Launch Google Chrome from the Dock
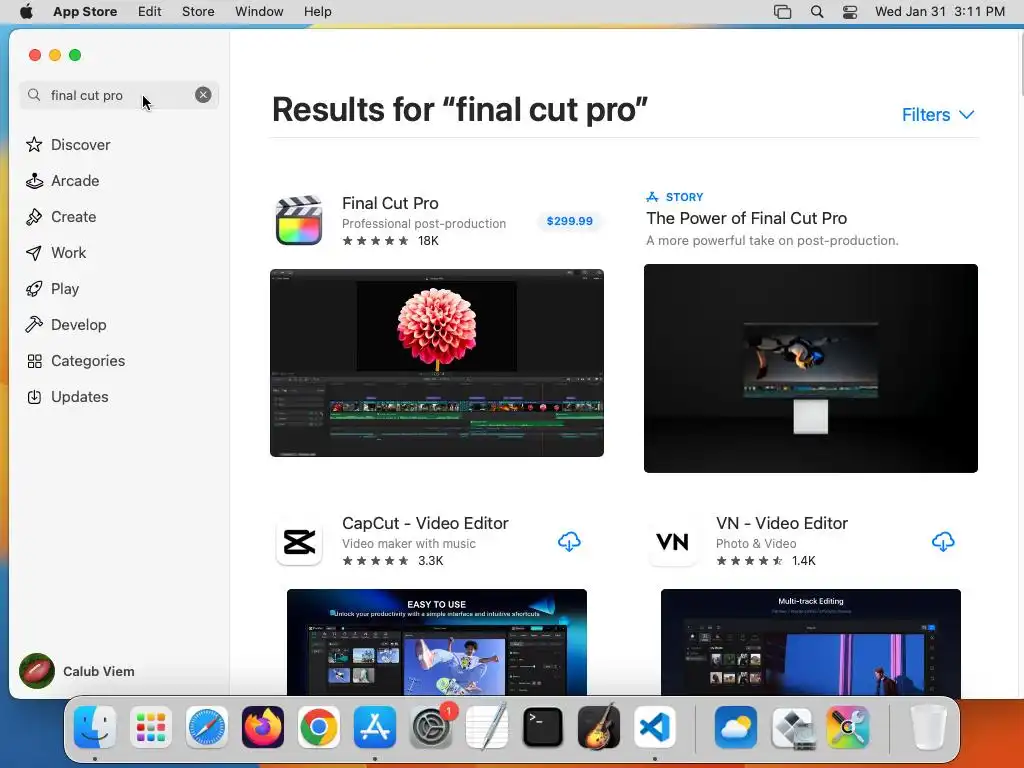 319,727
